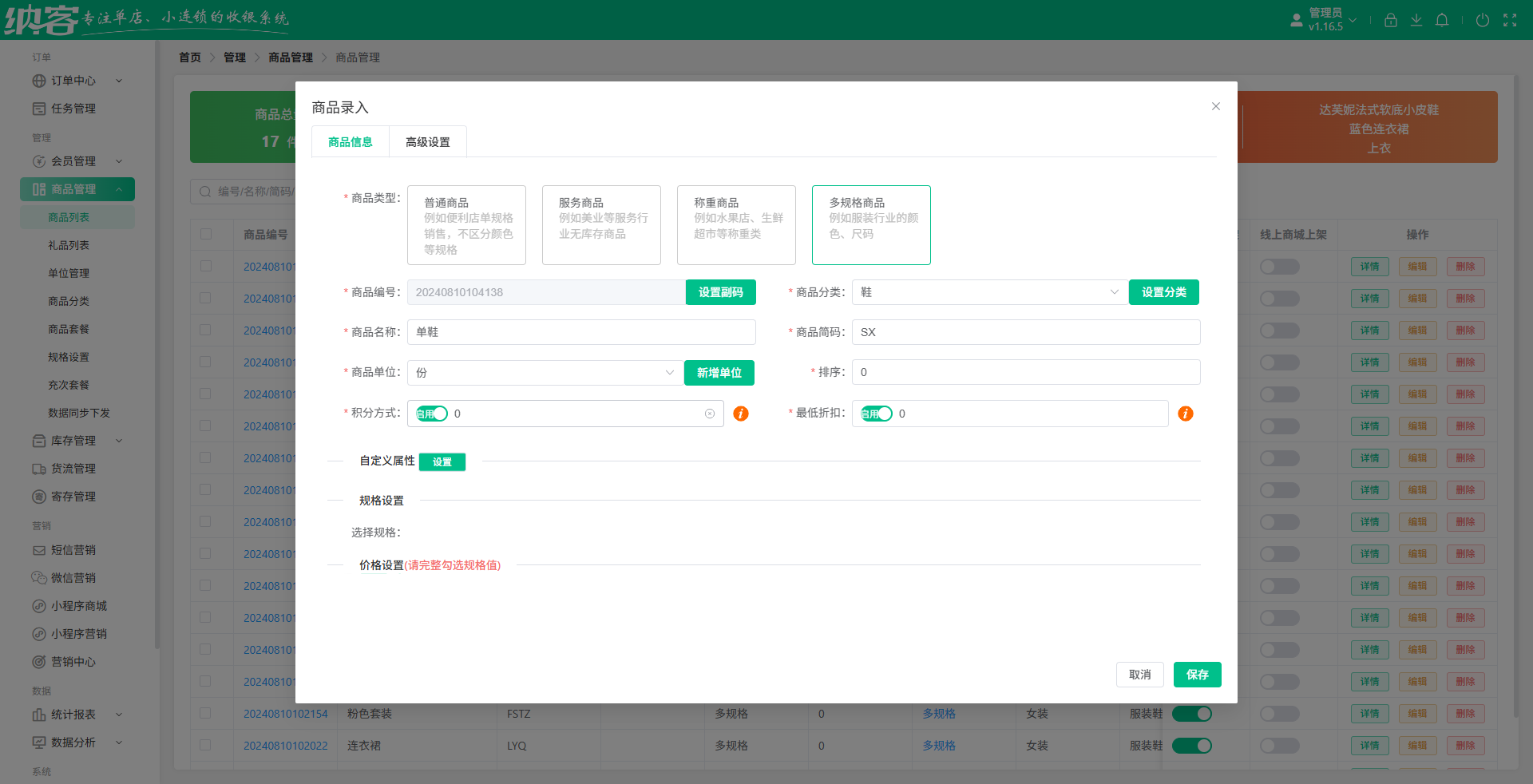Open the 商品分类 dropdown
The height and width of the screenshot is (784, 1533).
point(989,292)
